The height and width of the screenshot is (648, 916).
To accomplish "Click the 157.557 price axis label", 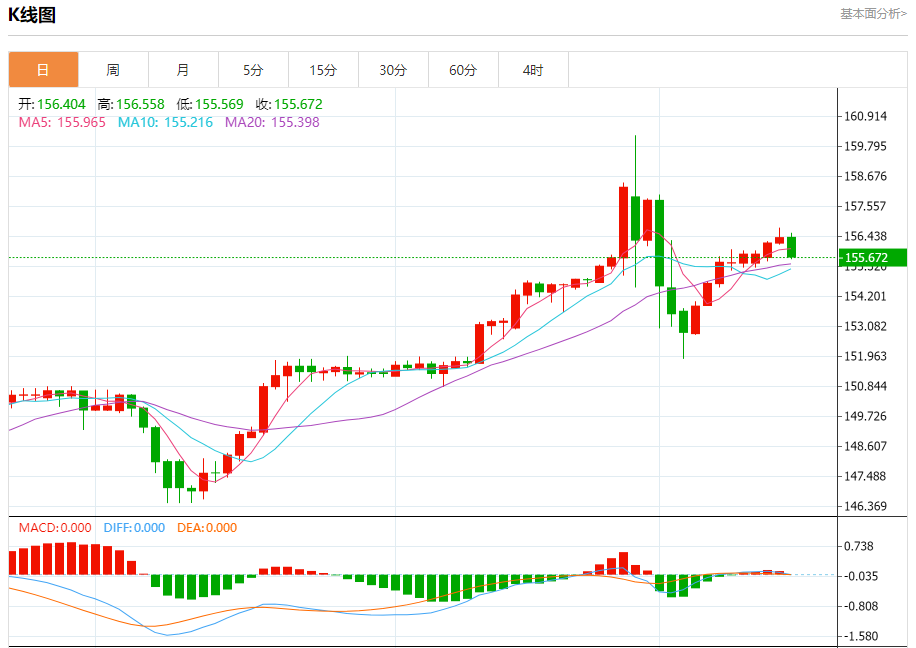I will 865,206.
